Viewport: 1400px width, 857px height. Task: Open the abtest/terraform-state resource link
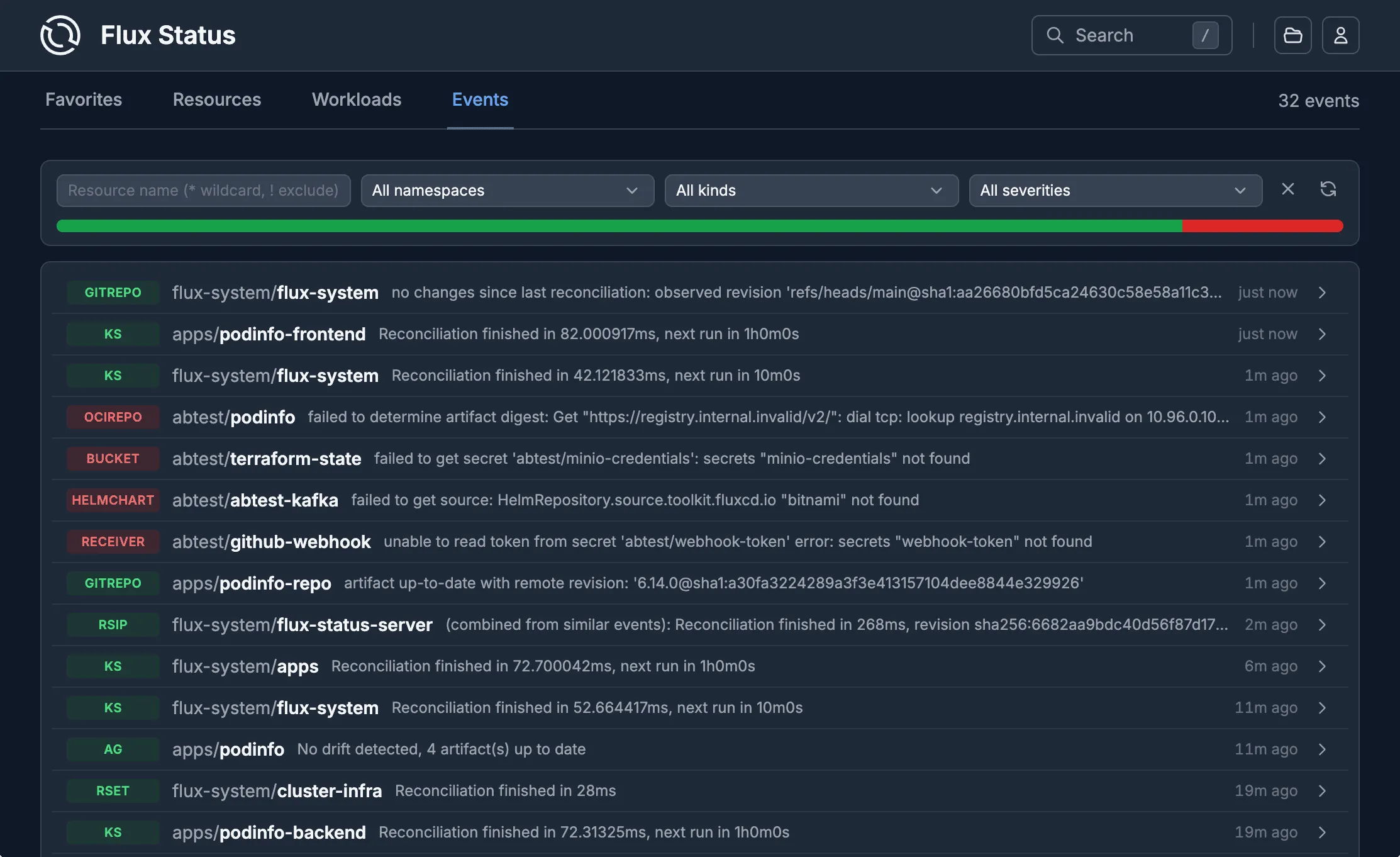click(267, 459)
